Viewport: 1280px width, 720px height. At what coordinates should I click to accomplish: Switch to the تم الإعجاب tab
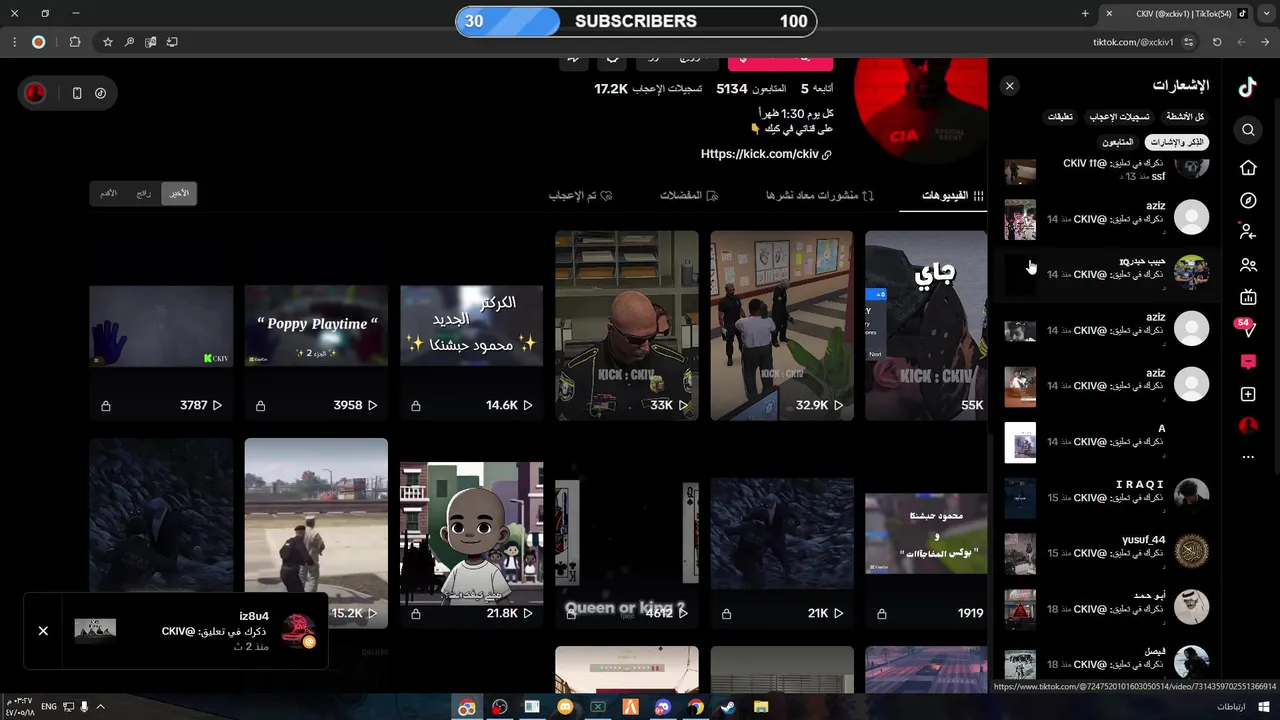click(x=580, y=196)
